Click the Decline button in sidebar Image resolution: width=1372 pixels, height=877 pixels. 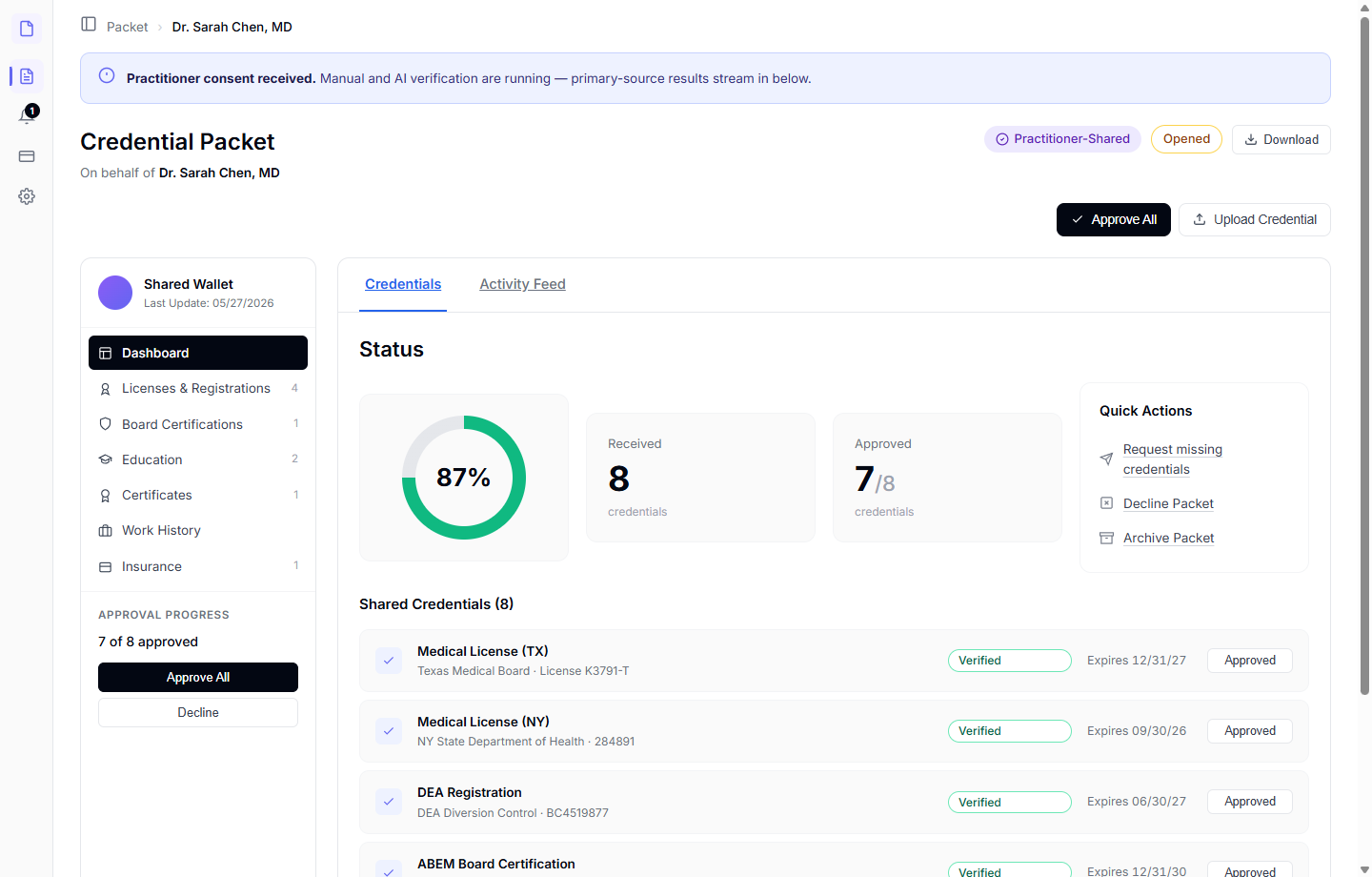coord(198,712)
